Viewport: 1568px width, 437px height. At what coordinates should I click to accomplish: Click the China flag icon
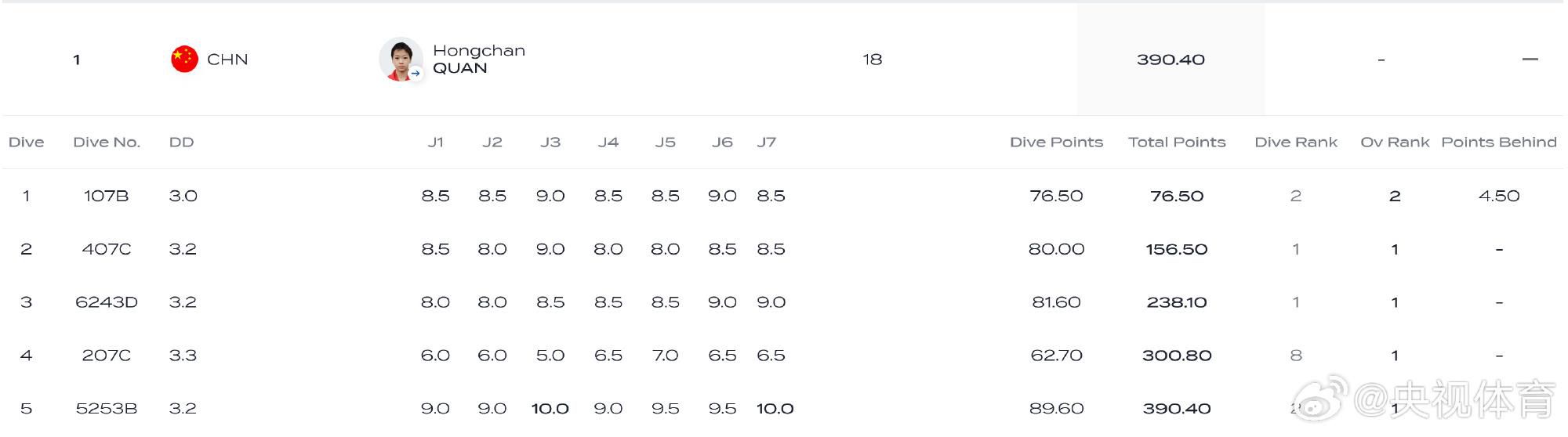[184, 60]
